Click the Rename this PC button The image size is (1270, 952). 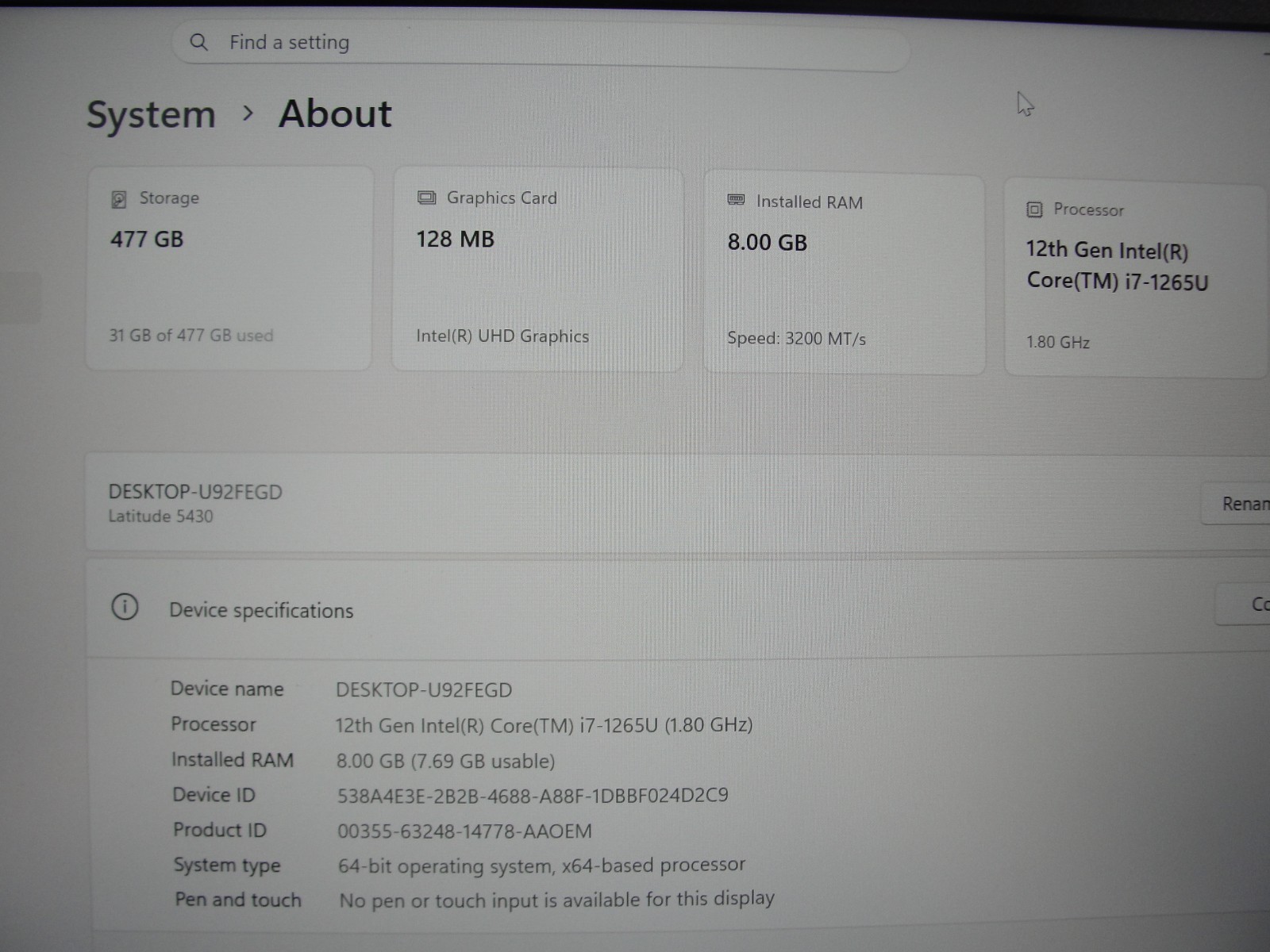pos(1237,504)
